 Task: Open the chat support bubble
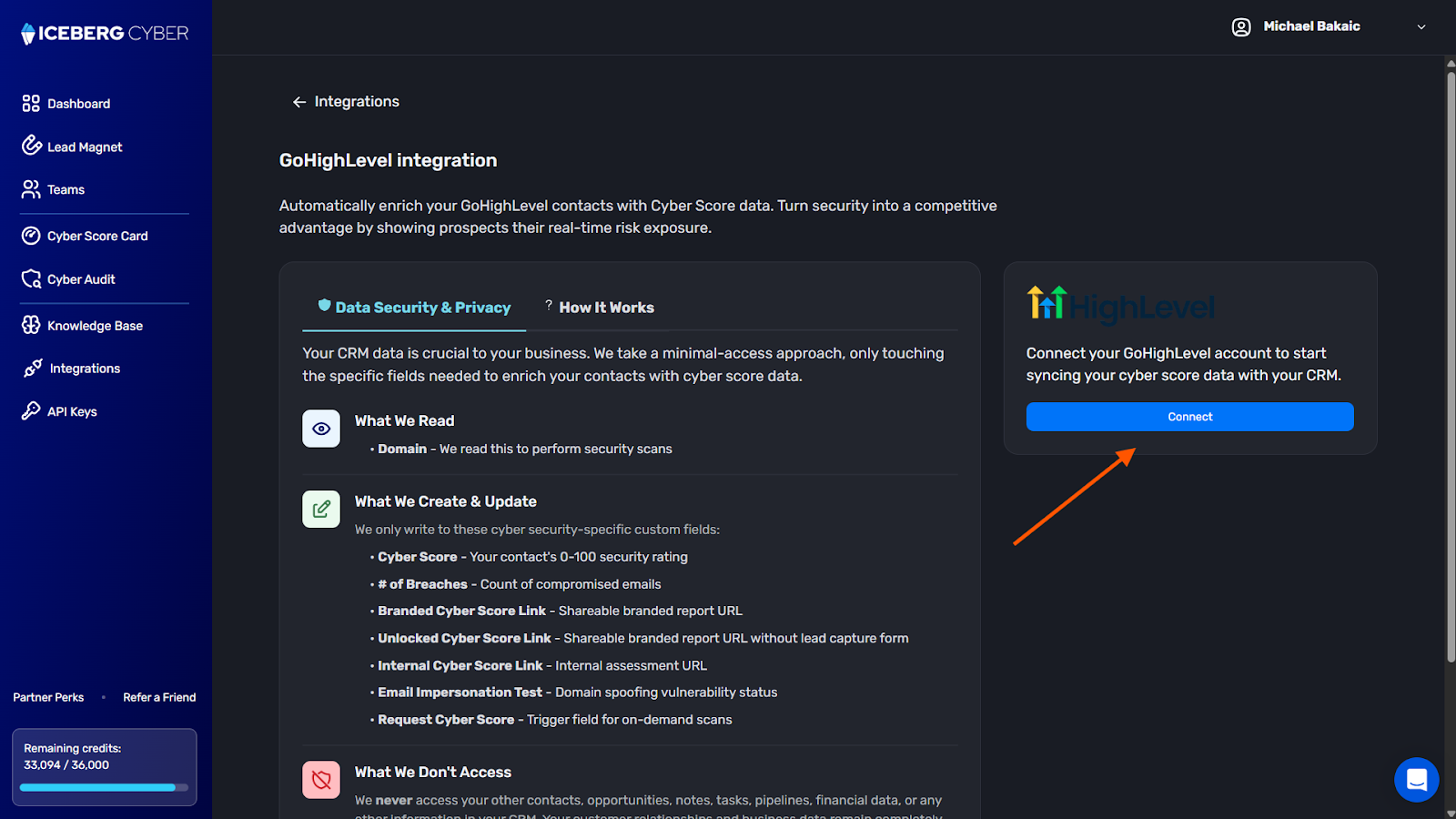1417,780
